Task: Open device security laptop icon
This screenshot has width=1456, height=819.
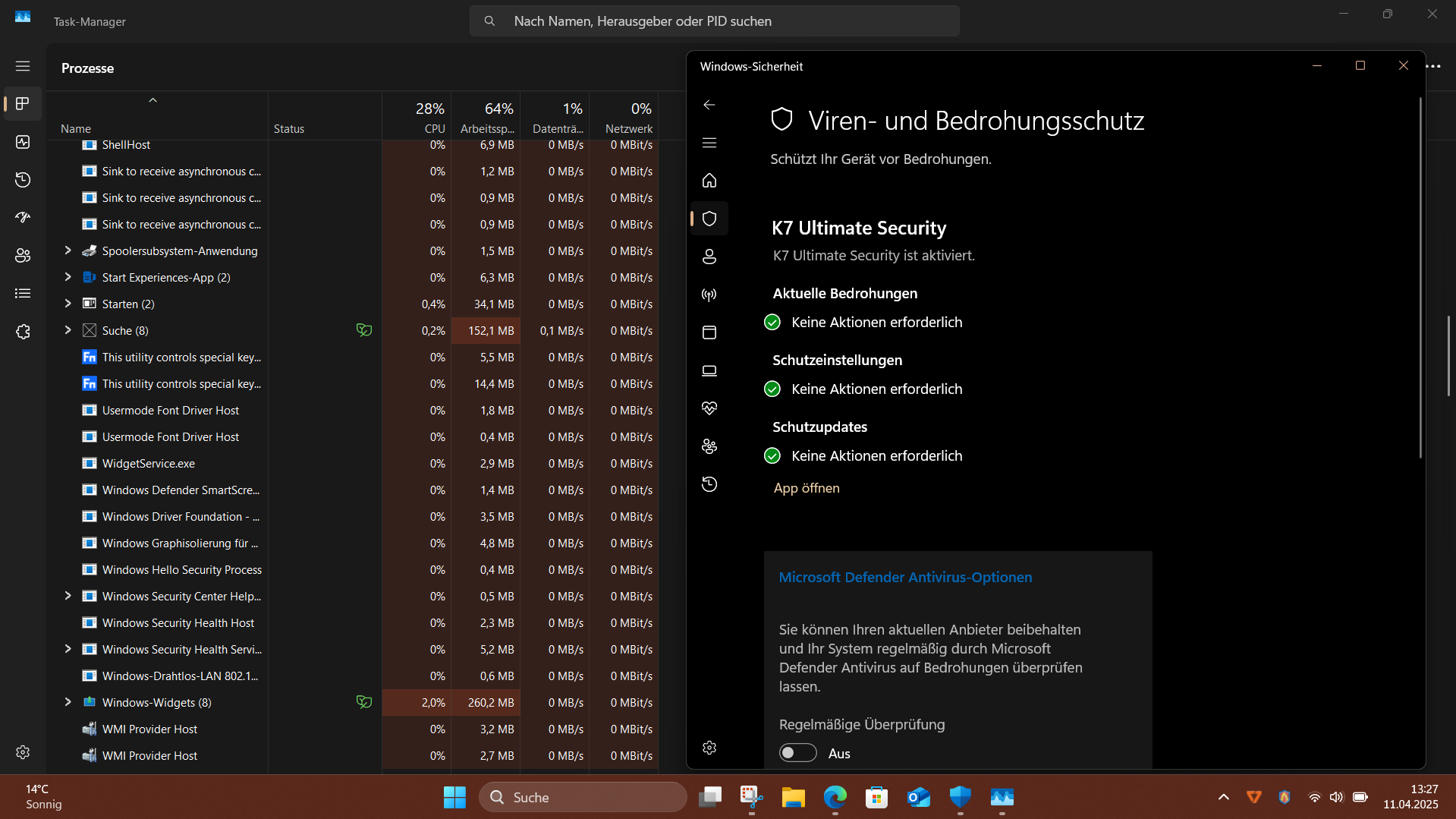Action: tap(709, 370)
